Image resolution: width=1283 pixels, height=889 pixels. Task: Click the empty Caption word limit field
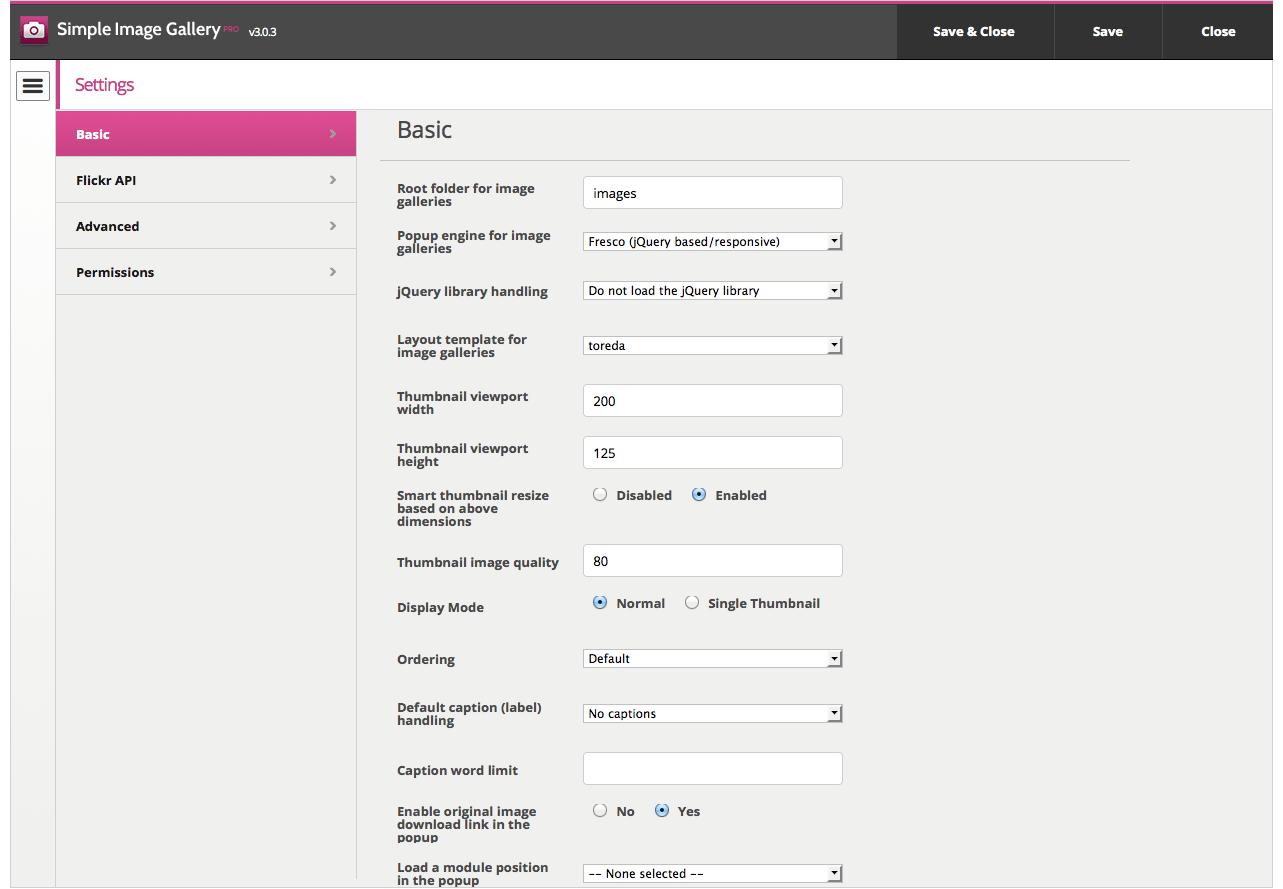[x=713, y=769]
